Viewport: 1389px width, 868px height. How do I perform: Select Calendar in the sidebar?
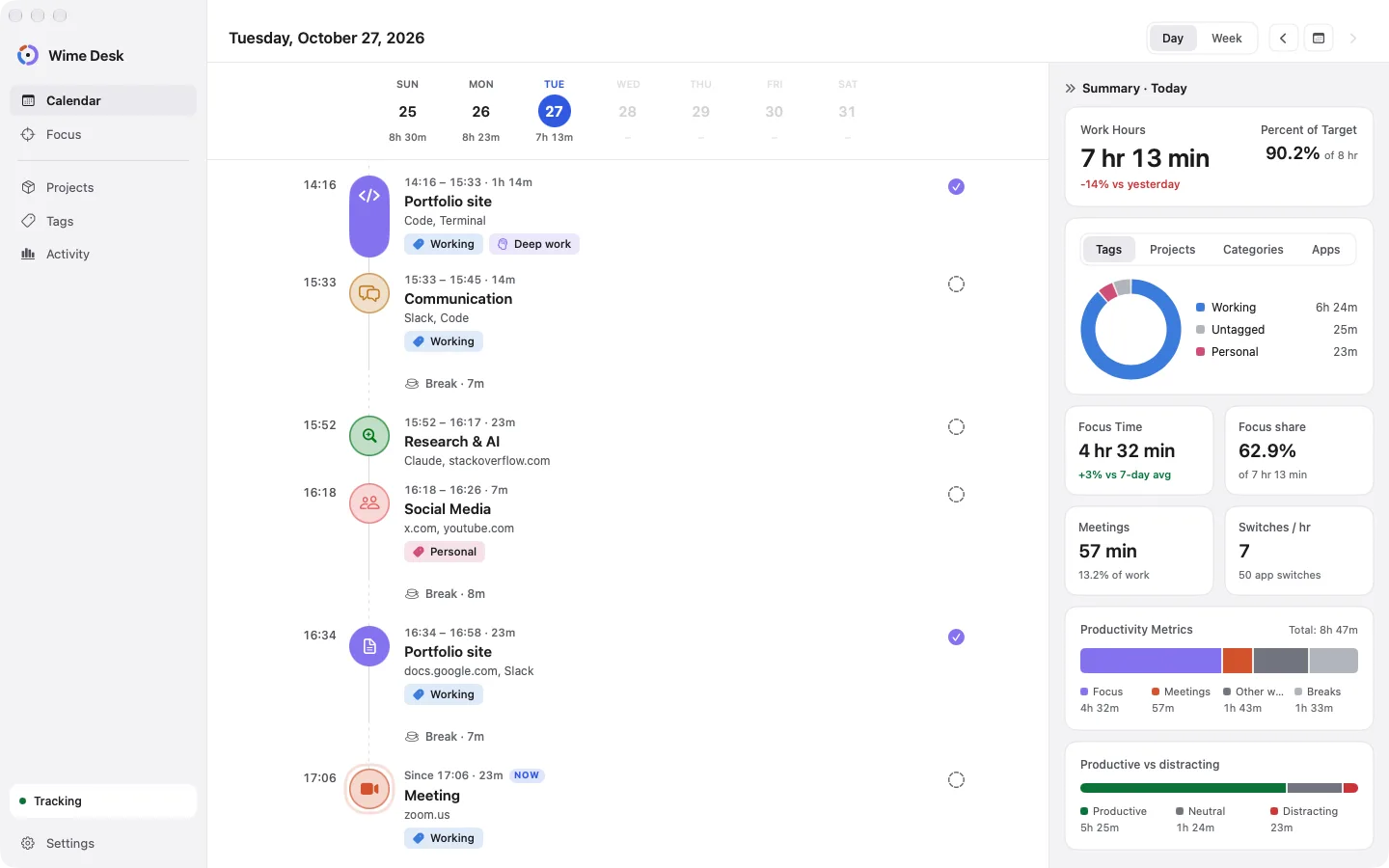(103, 100)
